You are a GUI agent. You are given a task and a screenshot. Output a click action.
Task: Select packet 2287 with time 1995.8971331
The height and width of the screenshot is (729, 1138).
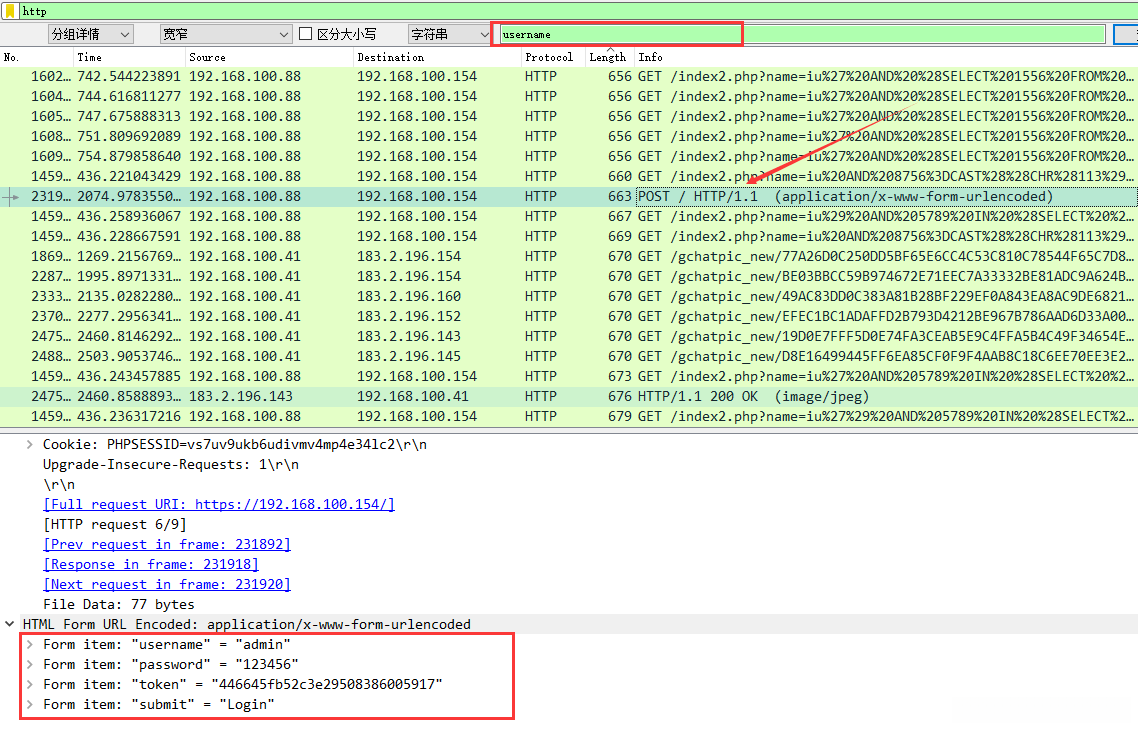coord(569,276)
